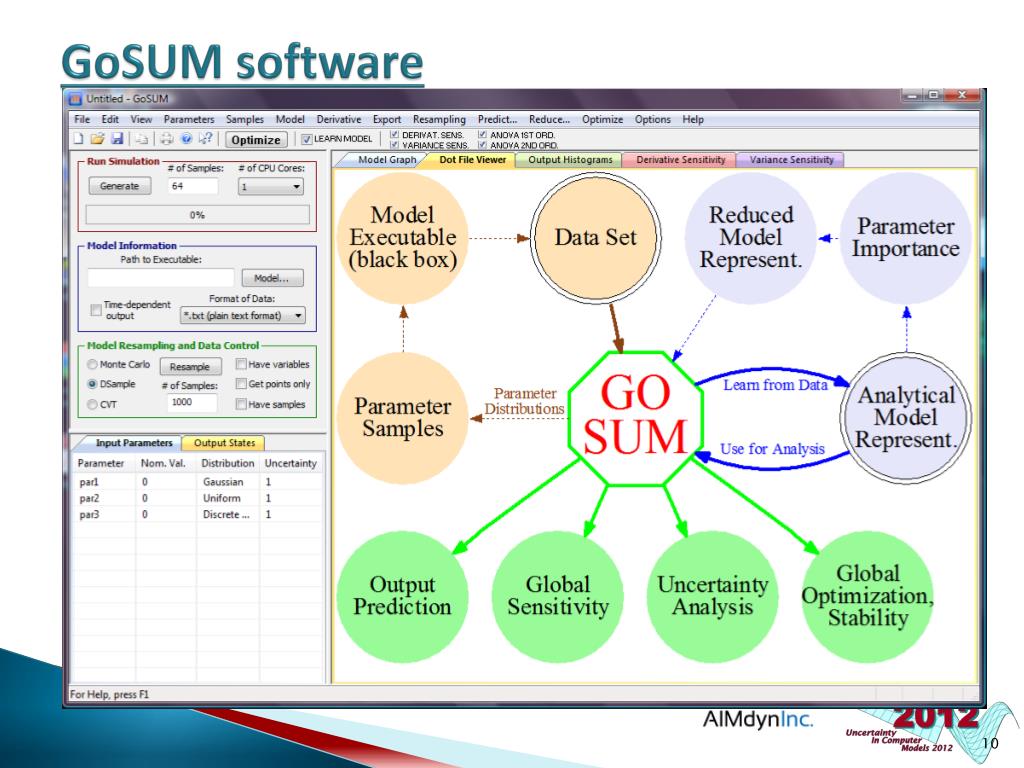Check the Get points only option
This screenshot has width=1024, height=768.
tap(241, 383)
